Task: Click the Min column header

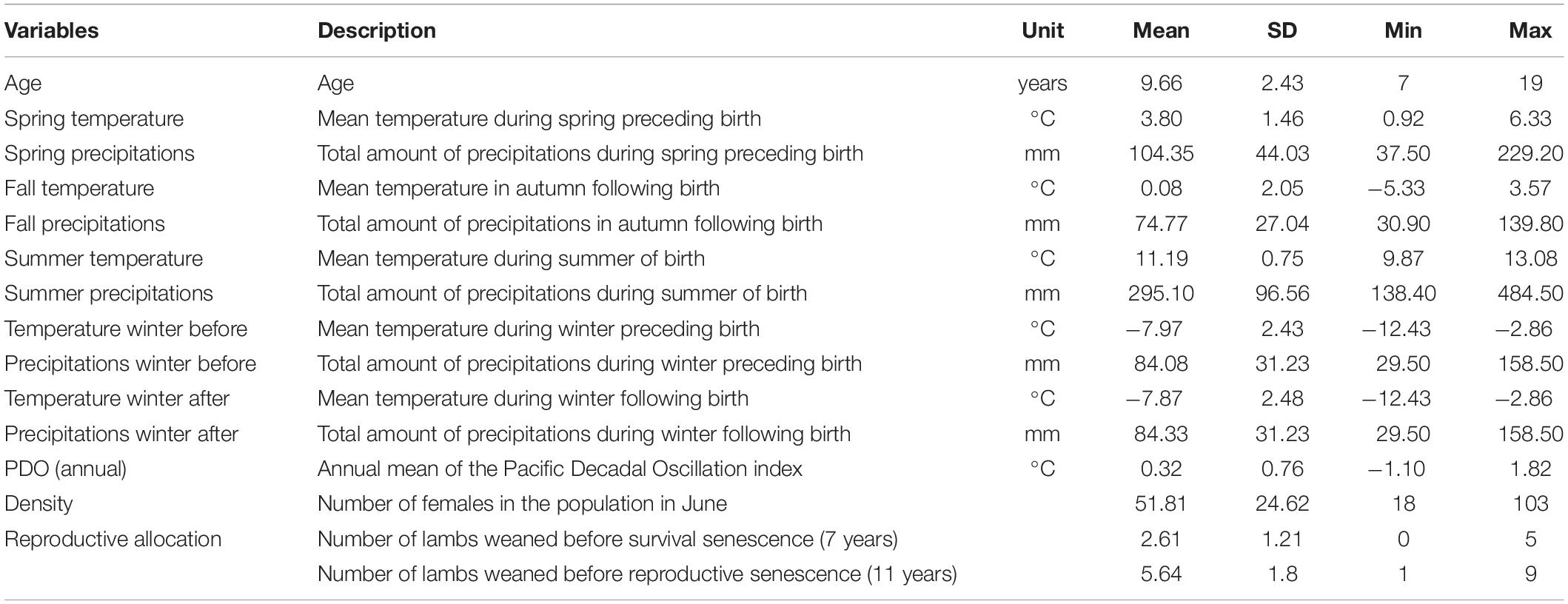Action: coord(1403,30)
